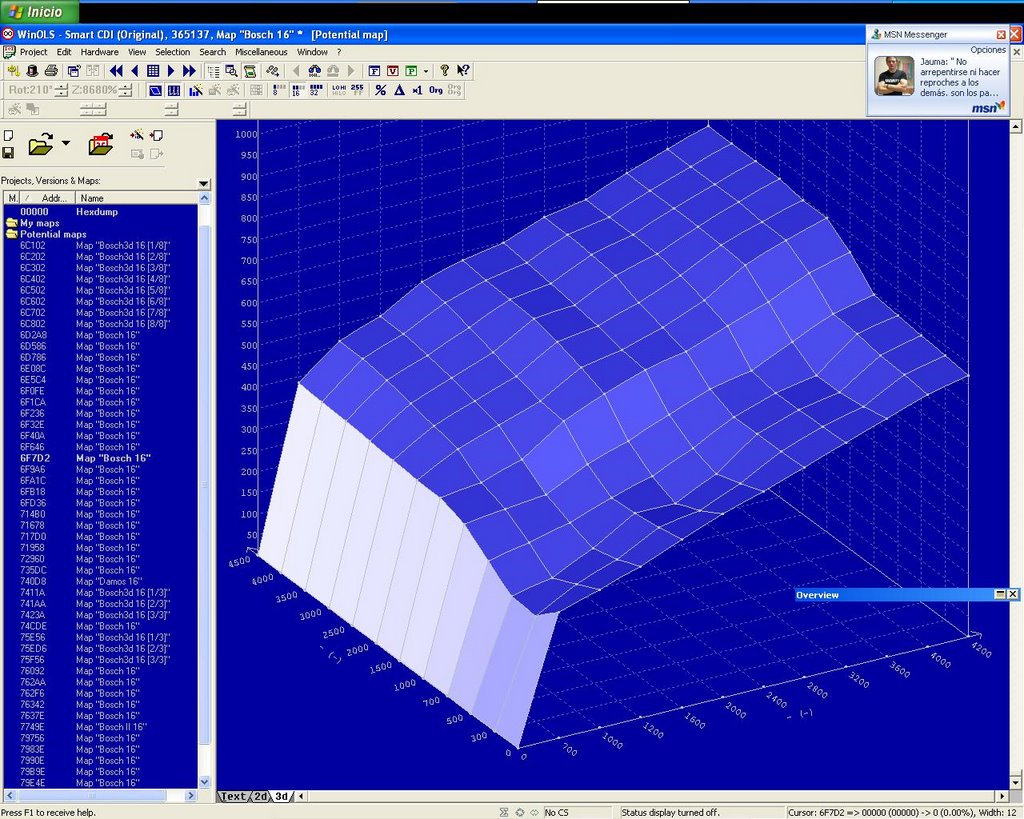Toggle 8-bit value display
The image size is (1024, 819).
coord(279,90)
